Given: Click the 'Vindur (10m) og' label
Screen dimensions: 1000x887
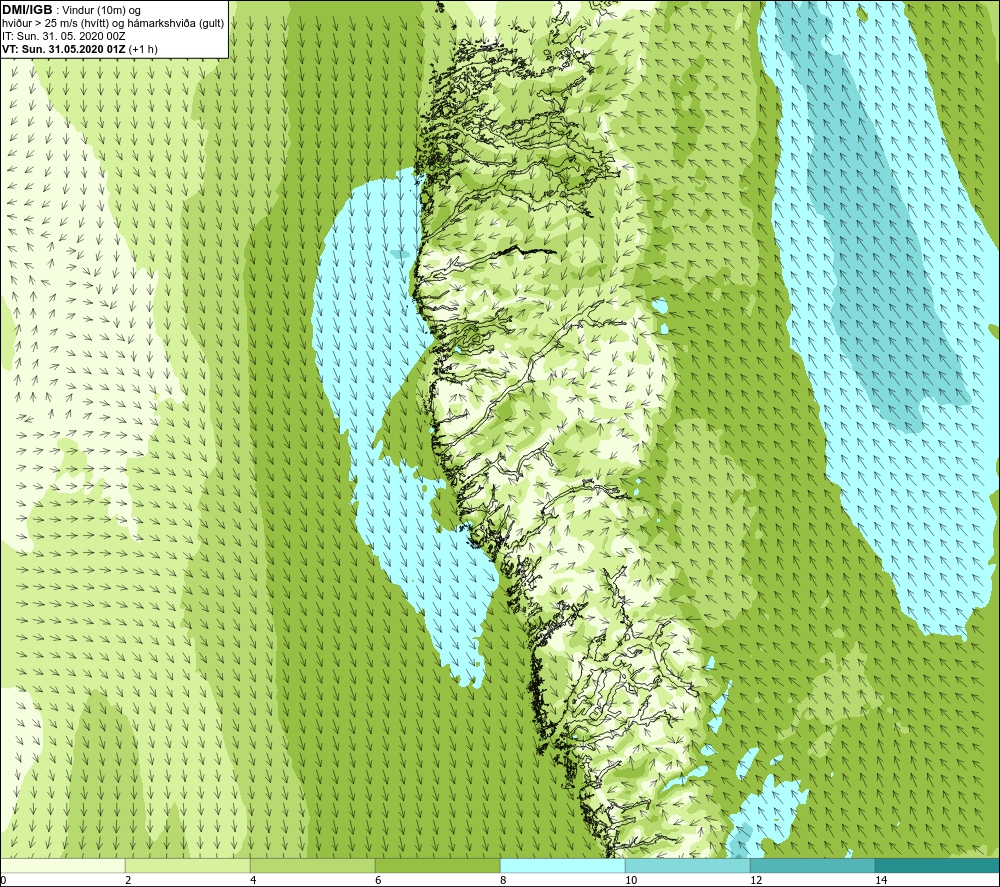Looking at the screenshot, I should tap(103, 11).
